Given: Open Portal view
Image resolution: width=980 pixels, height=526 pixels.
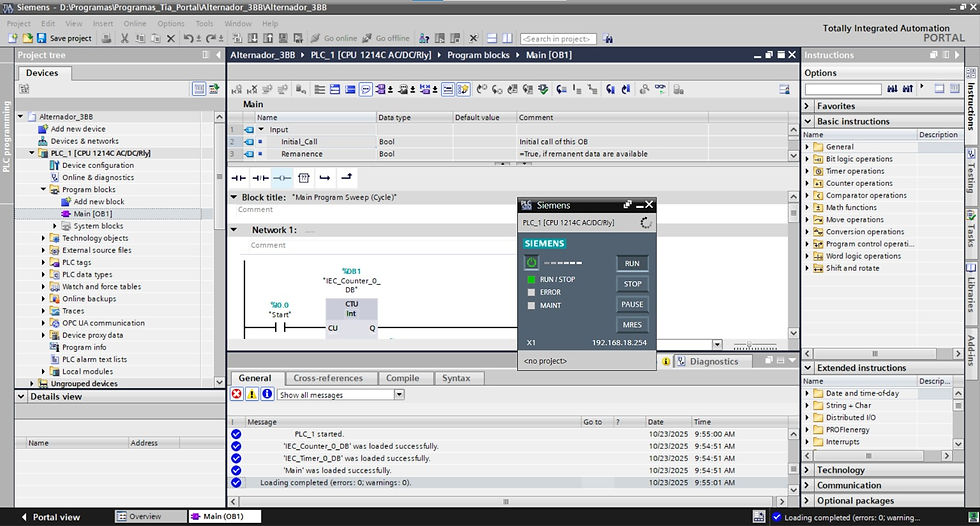Looking at the screenshot, I should [51, 517].
